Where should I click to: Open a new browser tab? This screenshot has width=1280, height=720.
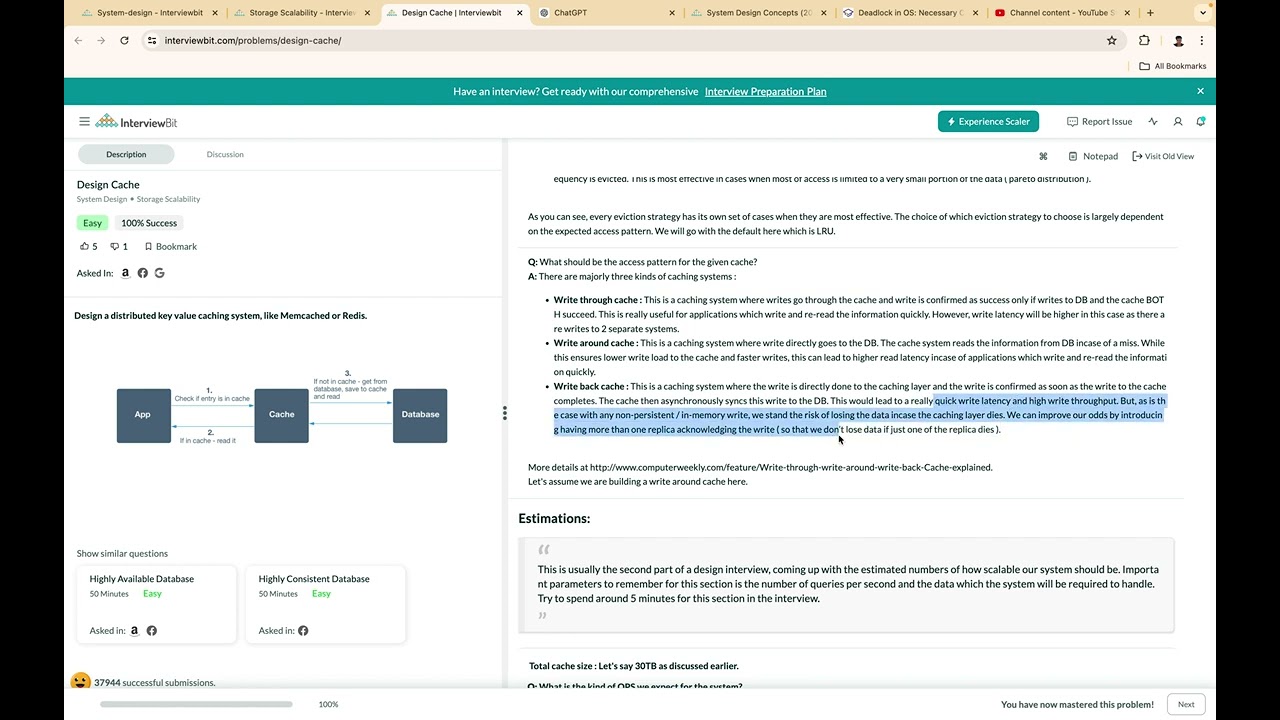(x=1150, y=13)
